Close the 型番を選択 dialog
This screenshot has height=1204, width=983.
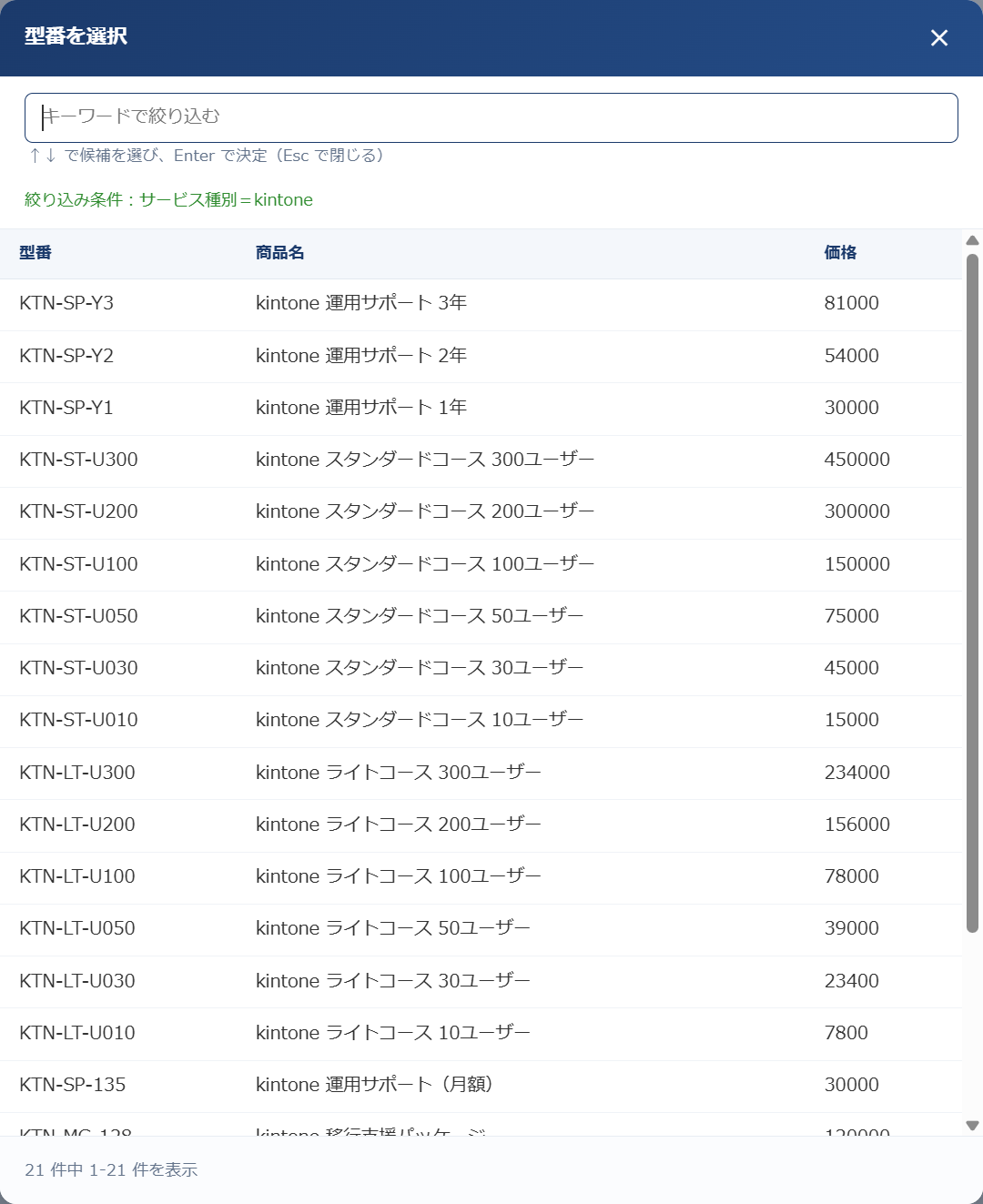(x=939, y=37)
